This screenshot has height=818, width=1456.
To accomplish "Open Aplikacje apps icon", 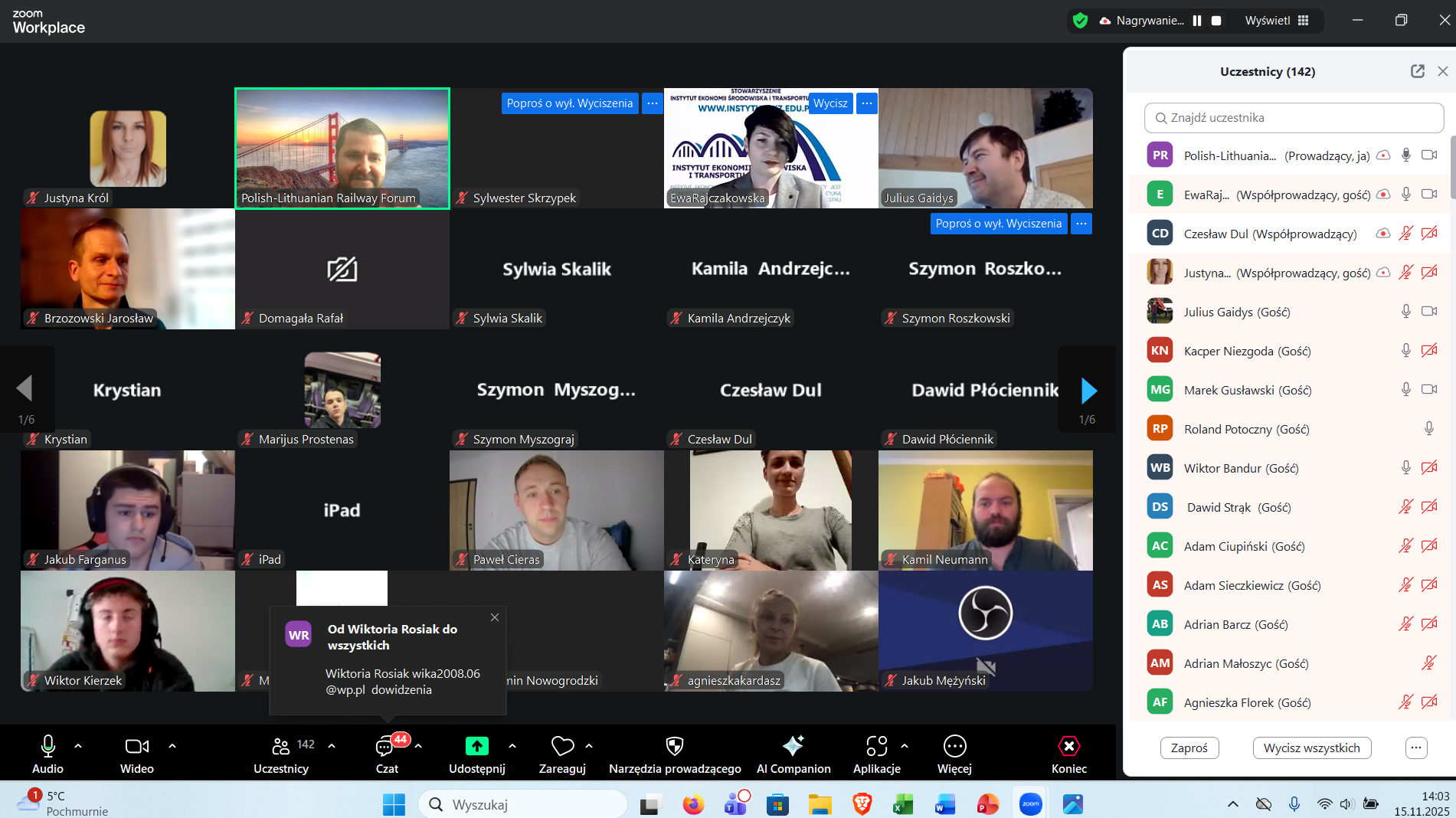I will click(876, 746).
